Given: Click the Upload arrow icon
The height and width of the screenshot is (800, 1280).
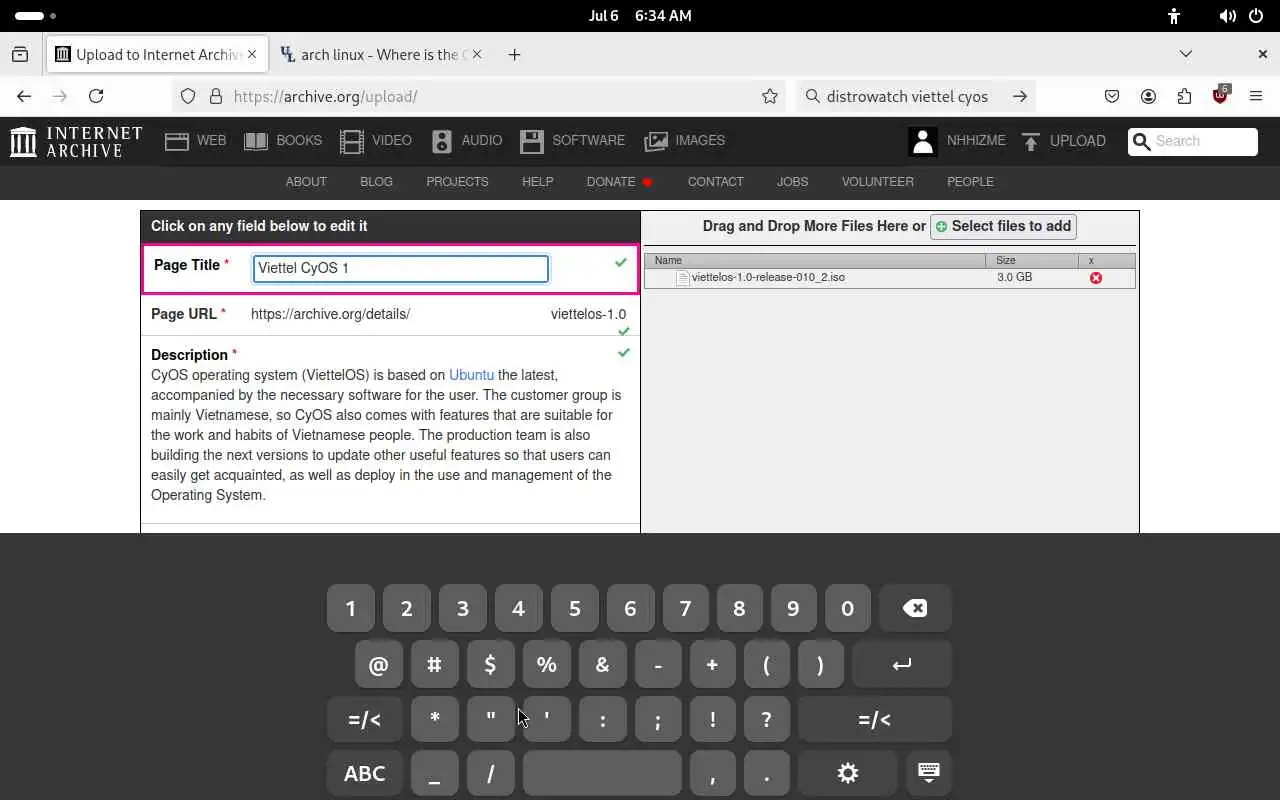Looking at the screenshot, I should click(1031, 141).
